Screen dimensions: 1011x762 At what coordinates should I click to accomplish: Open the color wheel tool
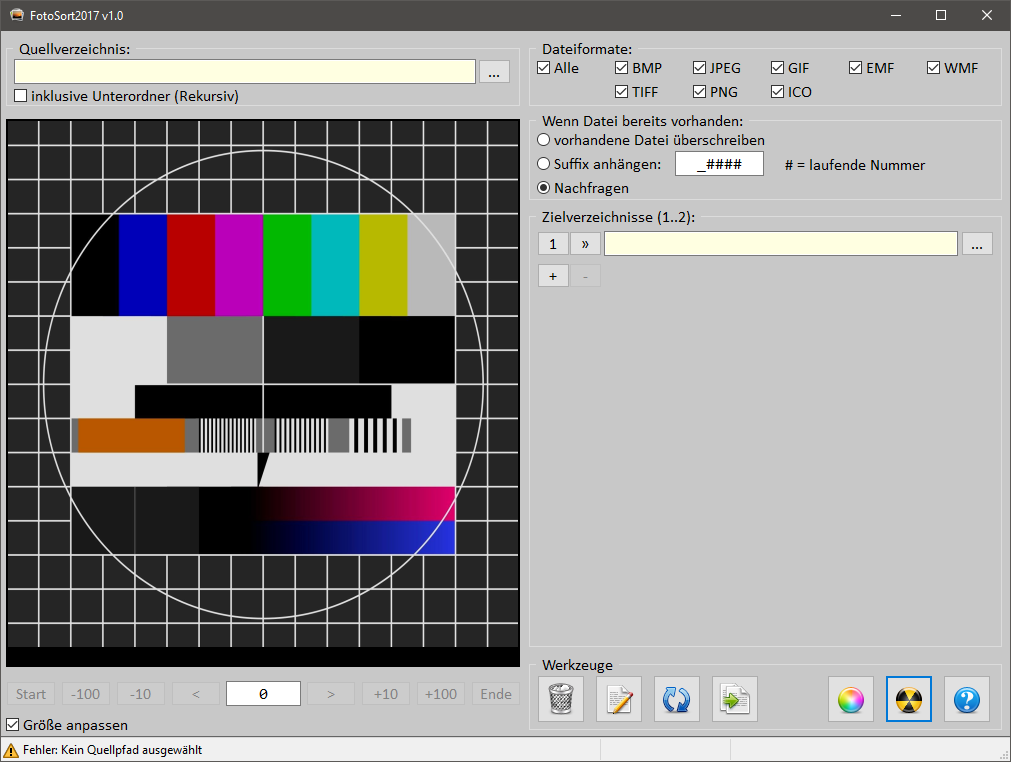click(851, 699)
